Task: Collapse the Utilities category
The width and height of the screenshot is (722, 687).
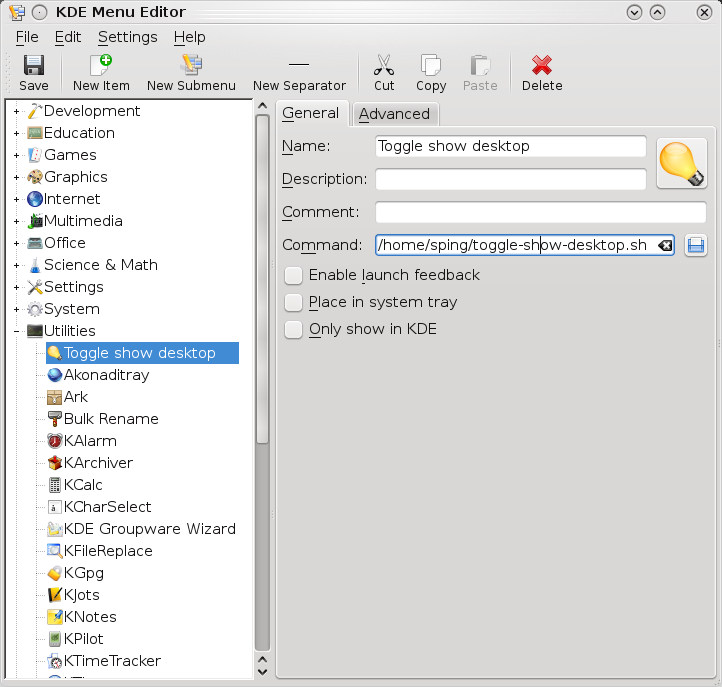Action: pos(16,331)
